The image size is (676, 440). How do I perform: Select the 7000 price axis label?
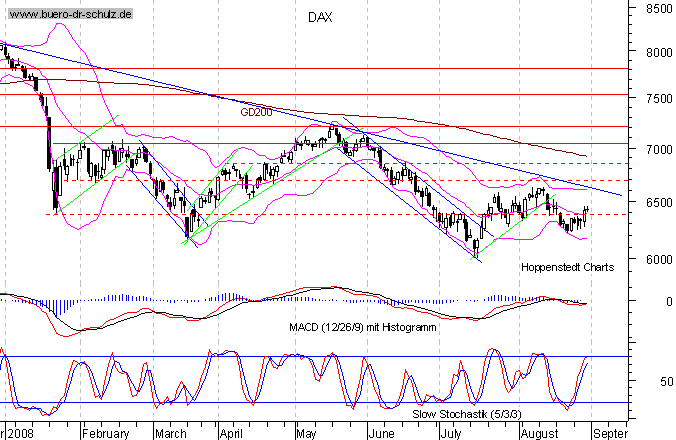[657, 150]
